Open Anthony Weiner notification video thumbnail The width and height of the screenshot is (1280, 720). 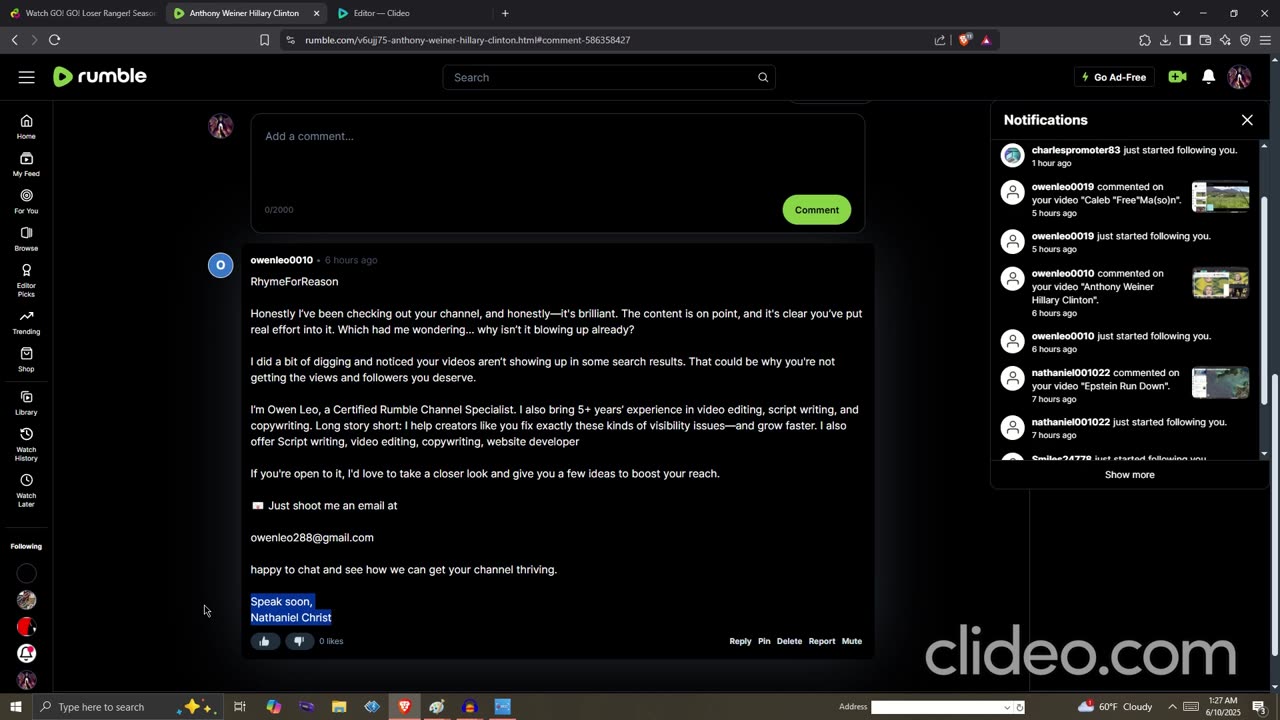tap(1221, 284)
